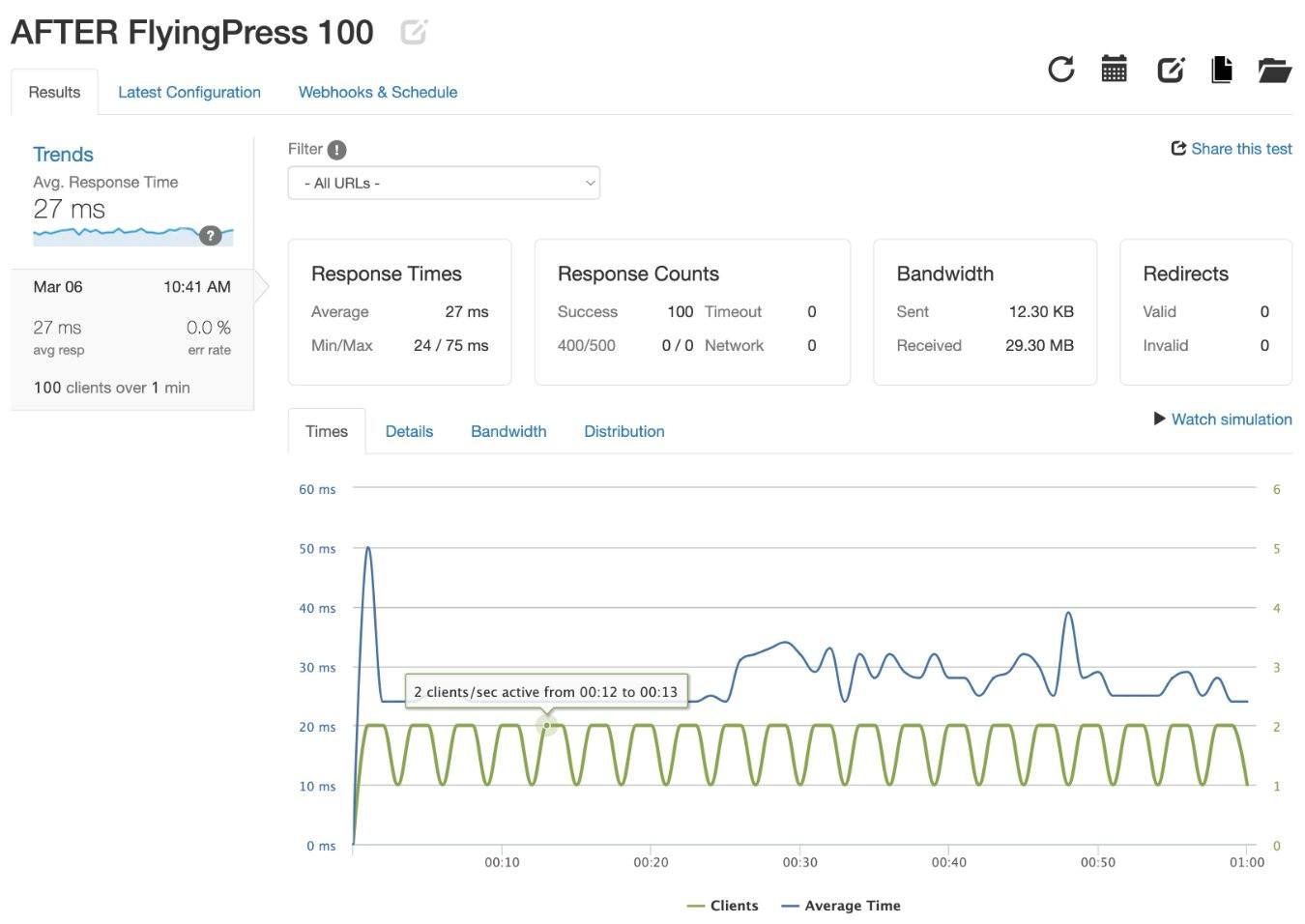Click the '2 clients/sec active' tooltip

point(546,692)
